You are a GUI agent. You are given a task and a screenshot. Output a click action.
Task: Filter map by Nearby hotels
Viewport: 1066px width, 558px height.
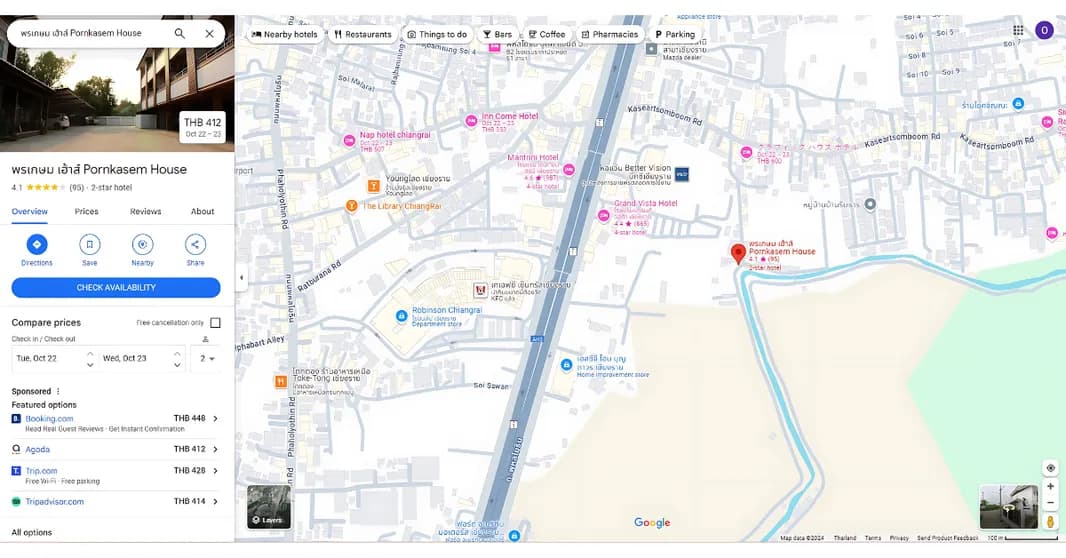coord(284,34)
